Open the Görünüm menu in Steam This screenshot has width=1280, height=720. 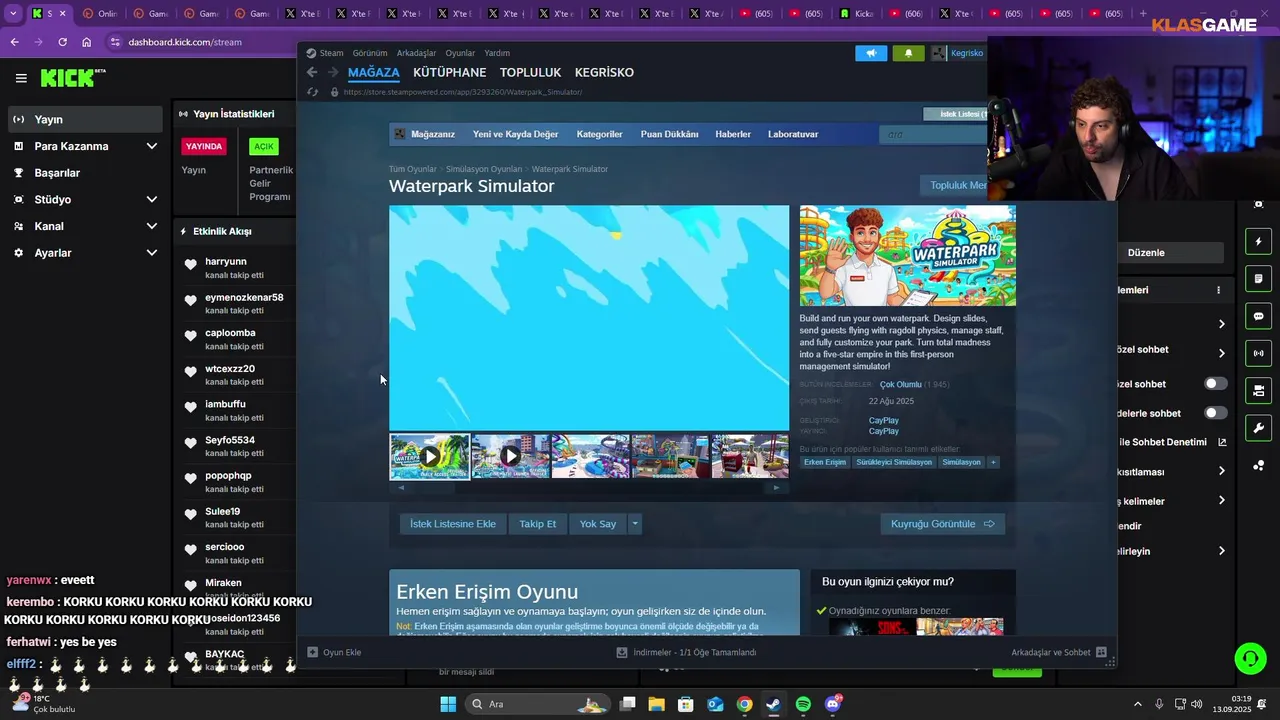pos(370,53)
